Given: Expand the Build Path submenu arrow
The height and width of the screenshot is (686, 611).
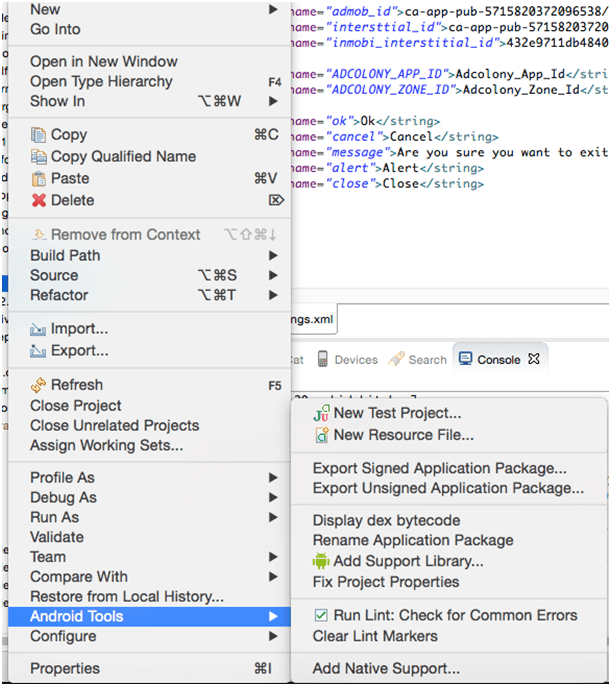Looking at the screenshot, I should (273, 255).
